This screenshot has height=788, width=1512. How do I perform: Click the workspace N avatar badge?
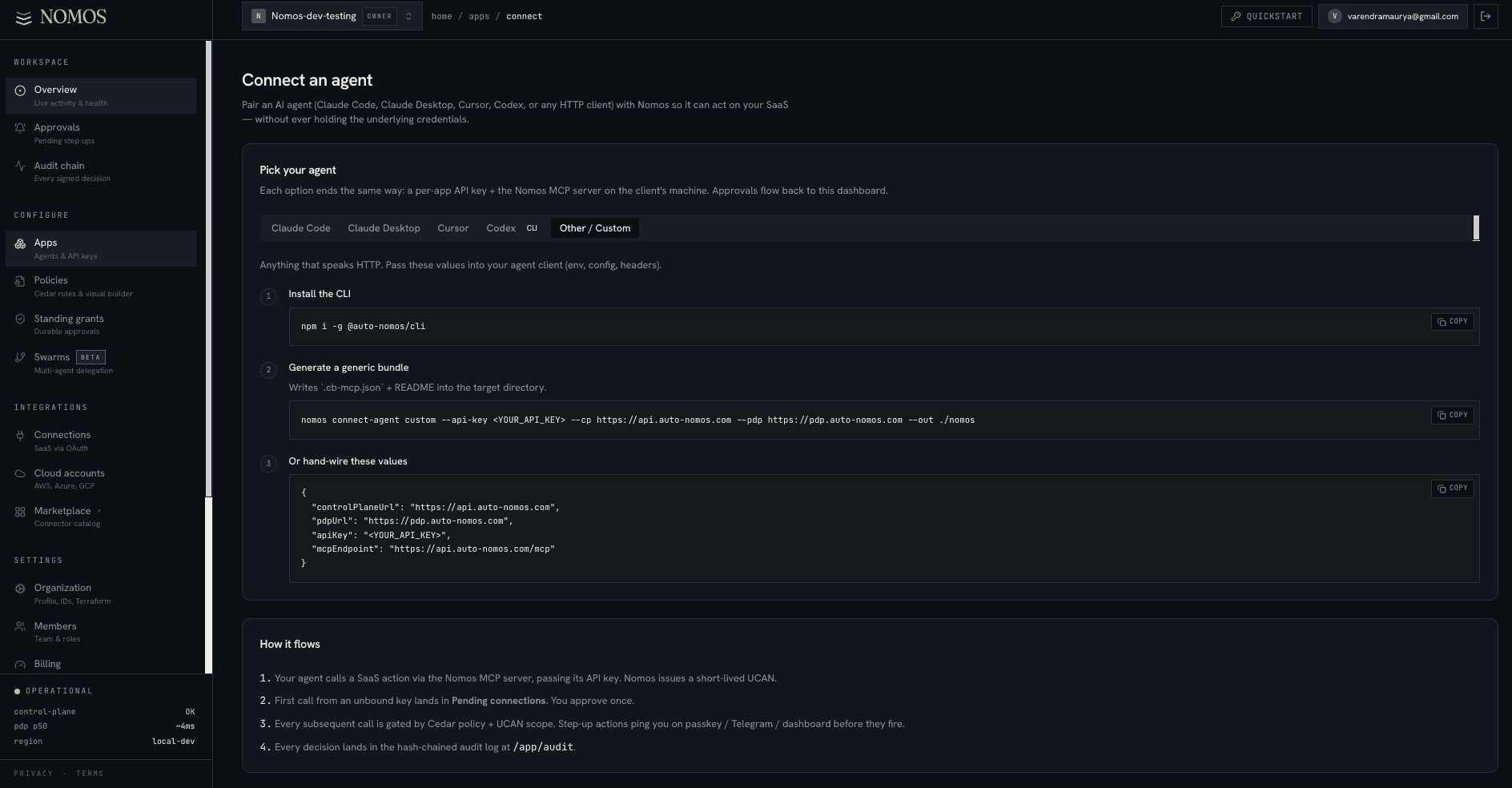pyautogui.click(x=258, y=16)
